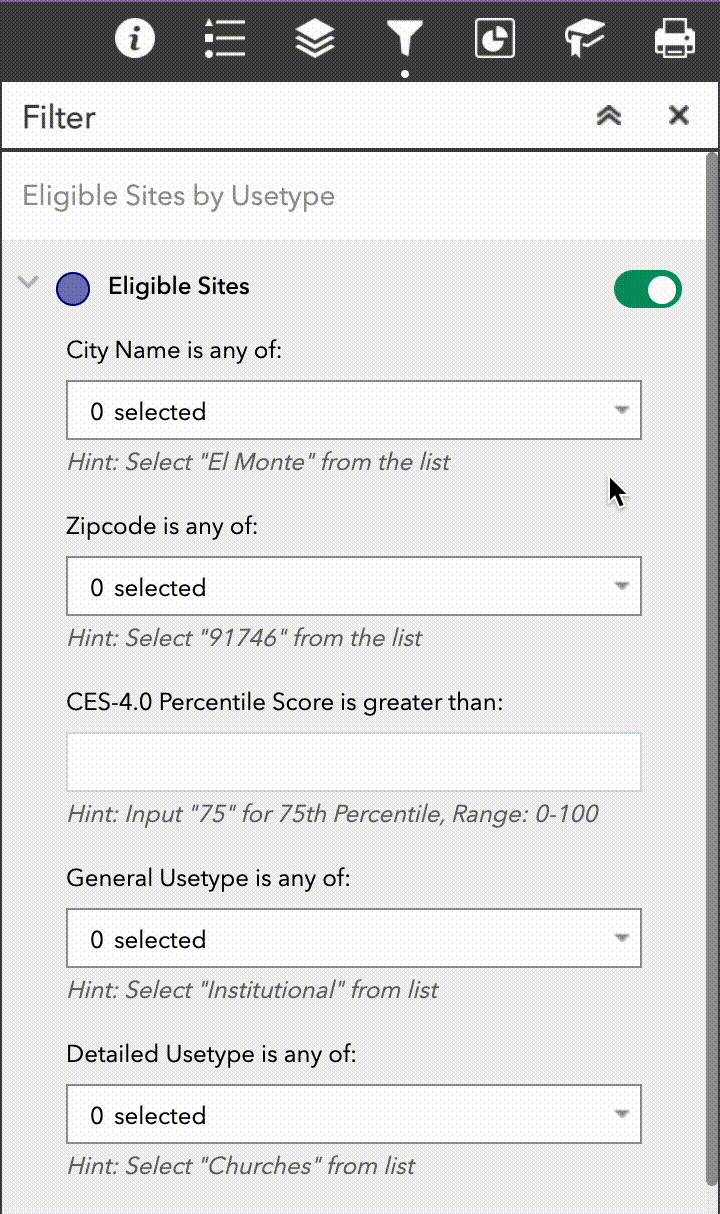Image resolution: width=720 pixels, height=1214 pixels.
Task: Open the About info widget
Action: tap(135, 40)
